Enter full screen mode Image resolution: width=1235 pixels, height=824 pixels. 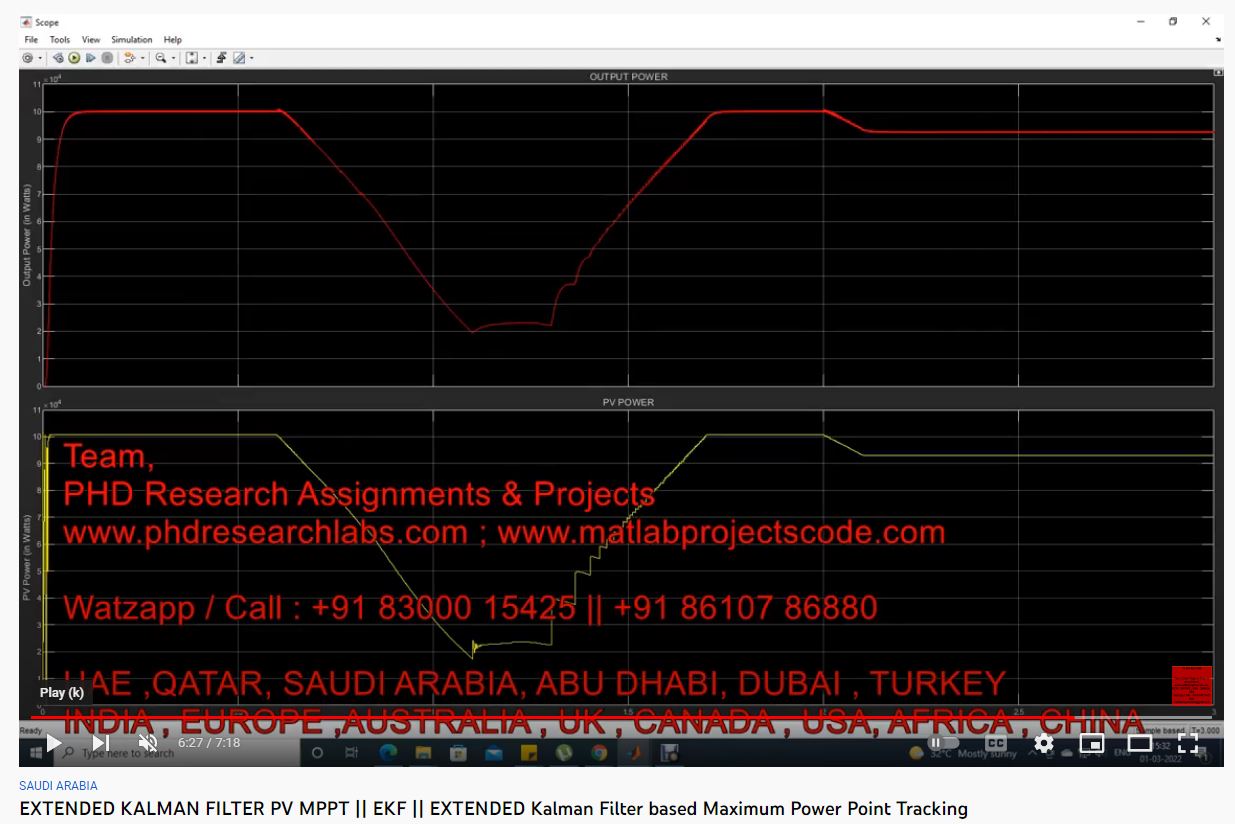[x=1187, y=743]
